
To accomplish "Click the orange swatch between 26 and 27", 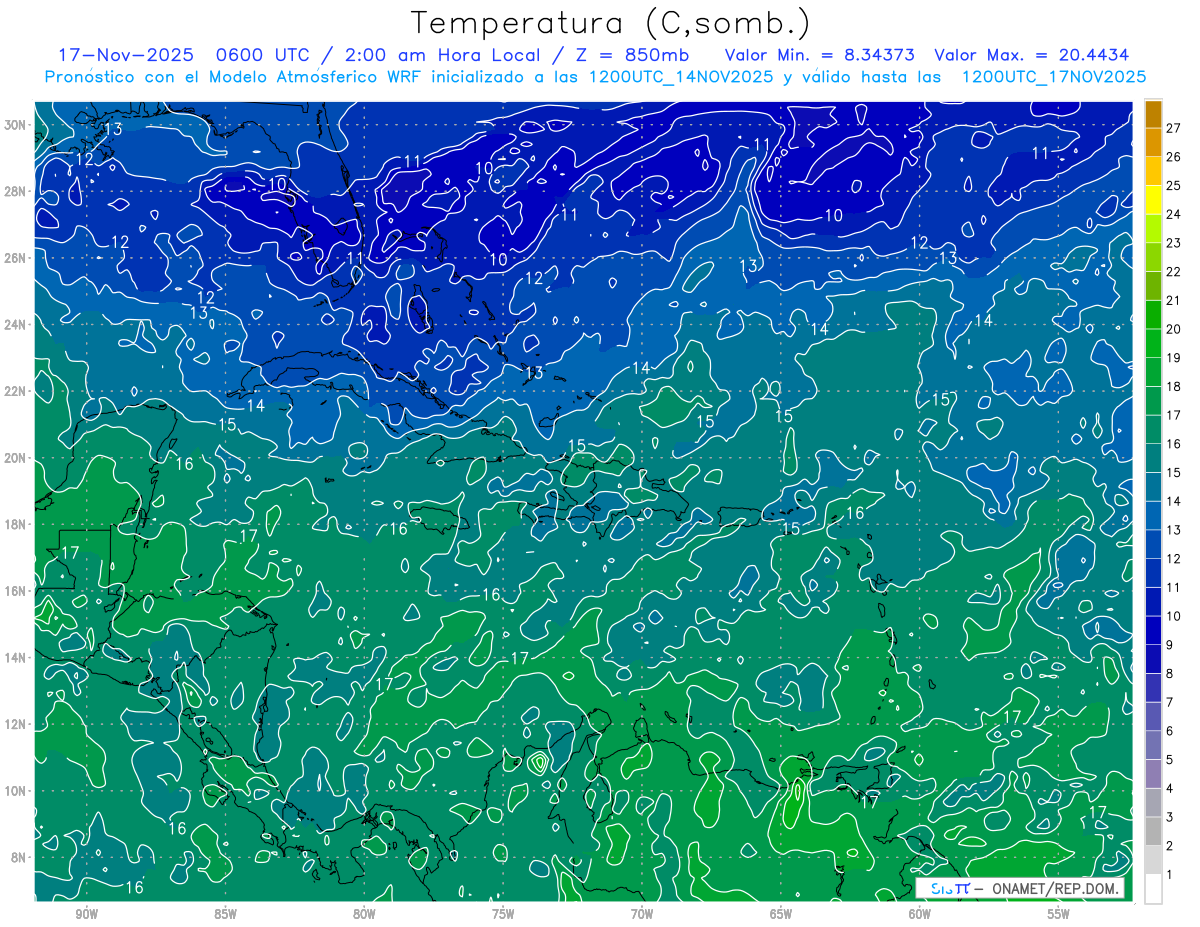I will click(x=1153, y=141).
